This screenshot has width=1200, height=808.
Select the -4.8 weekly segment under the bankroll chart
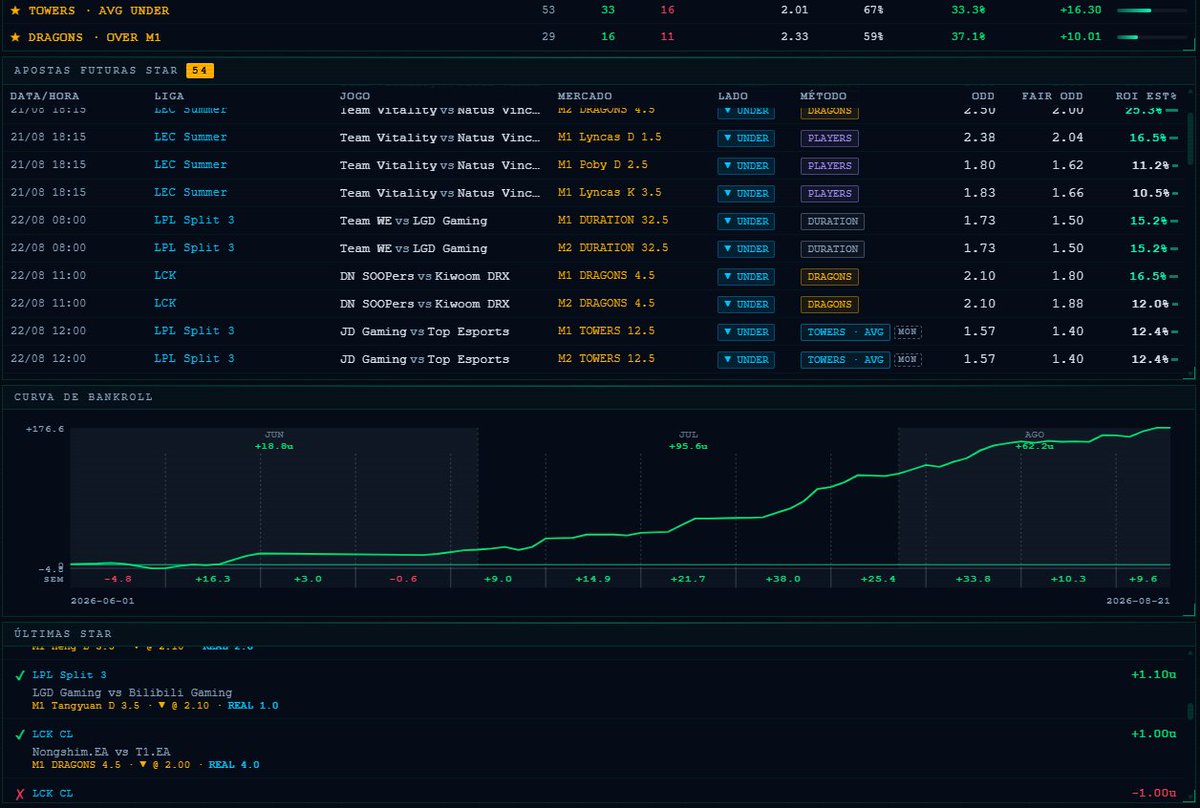(118, 578)
